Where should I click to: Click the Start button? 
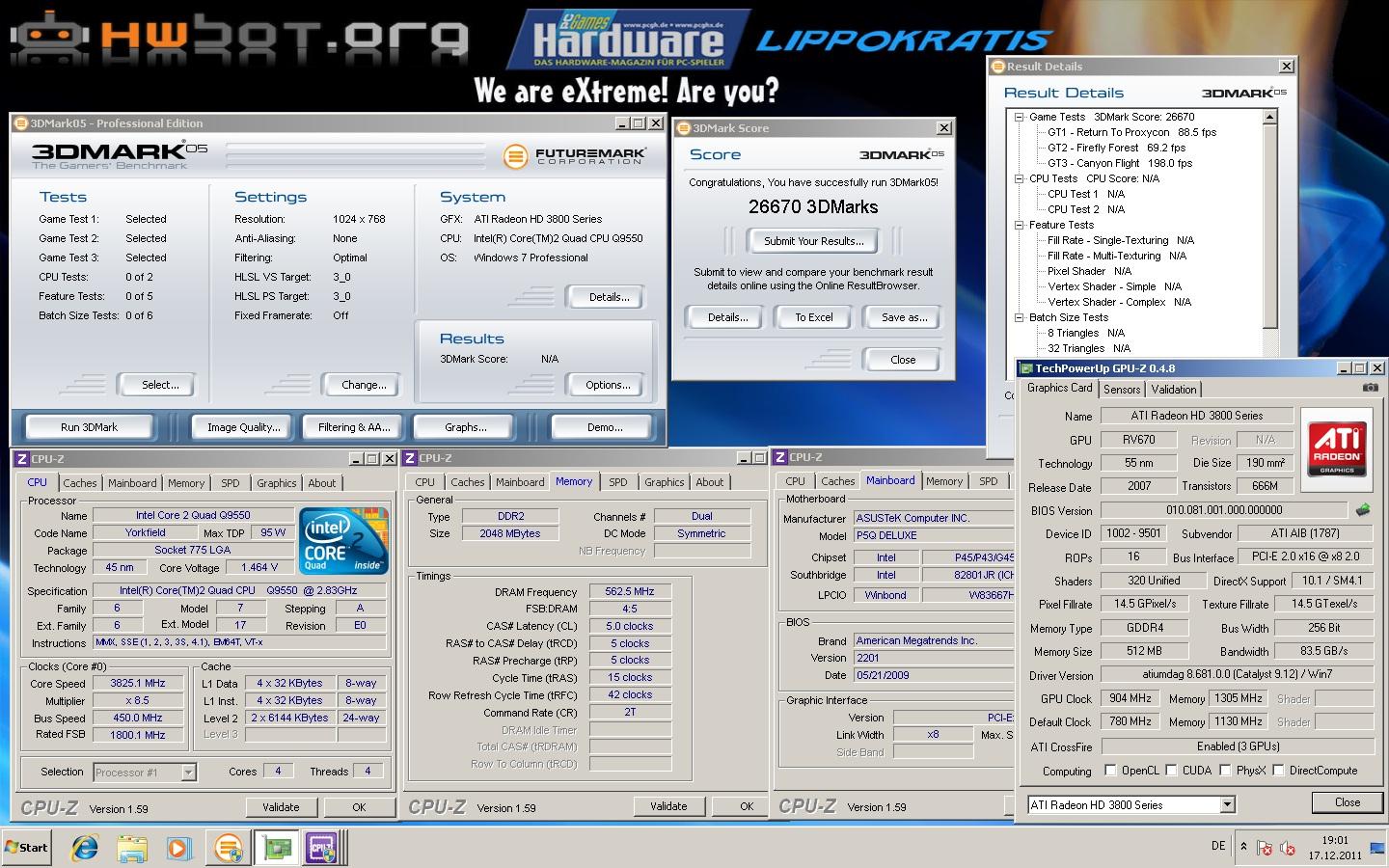coord(27,848)
